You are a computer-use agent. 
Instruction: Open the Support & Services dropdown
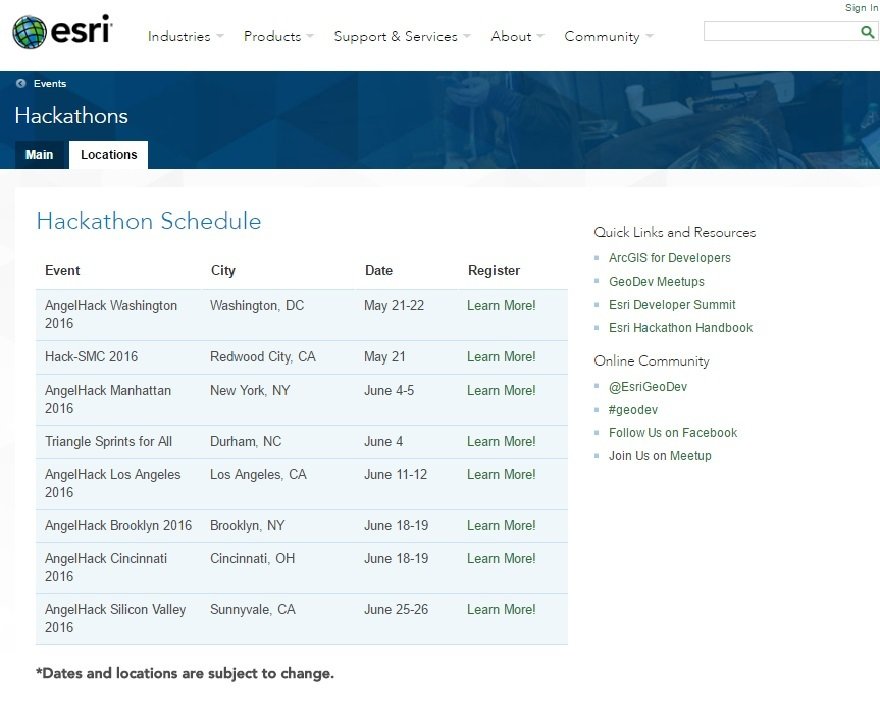pyautogui.click(x=402, y=36)
